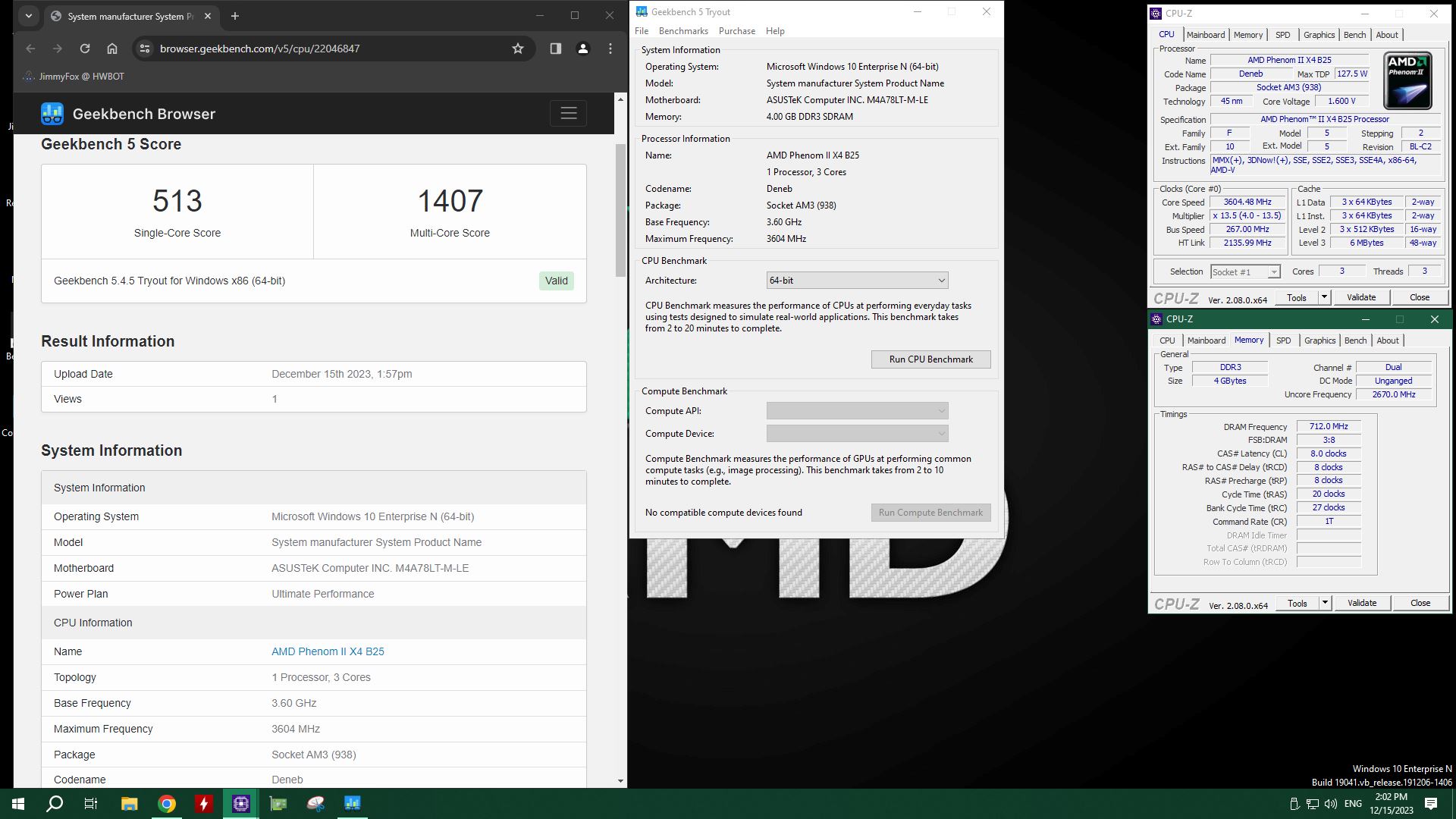Open the volume control in system tray
The image size is (1456, 819).
(1331, 804)
